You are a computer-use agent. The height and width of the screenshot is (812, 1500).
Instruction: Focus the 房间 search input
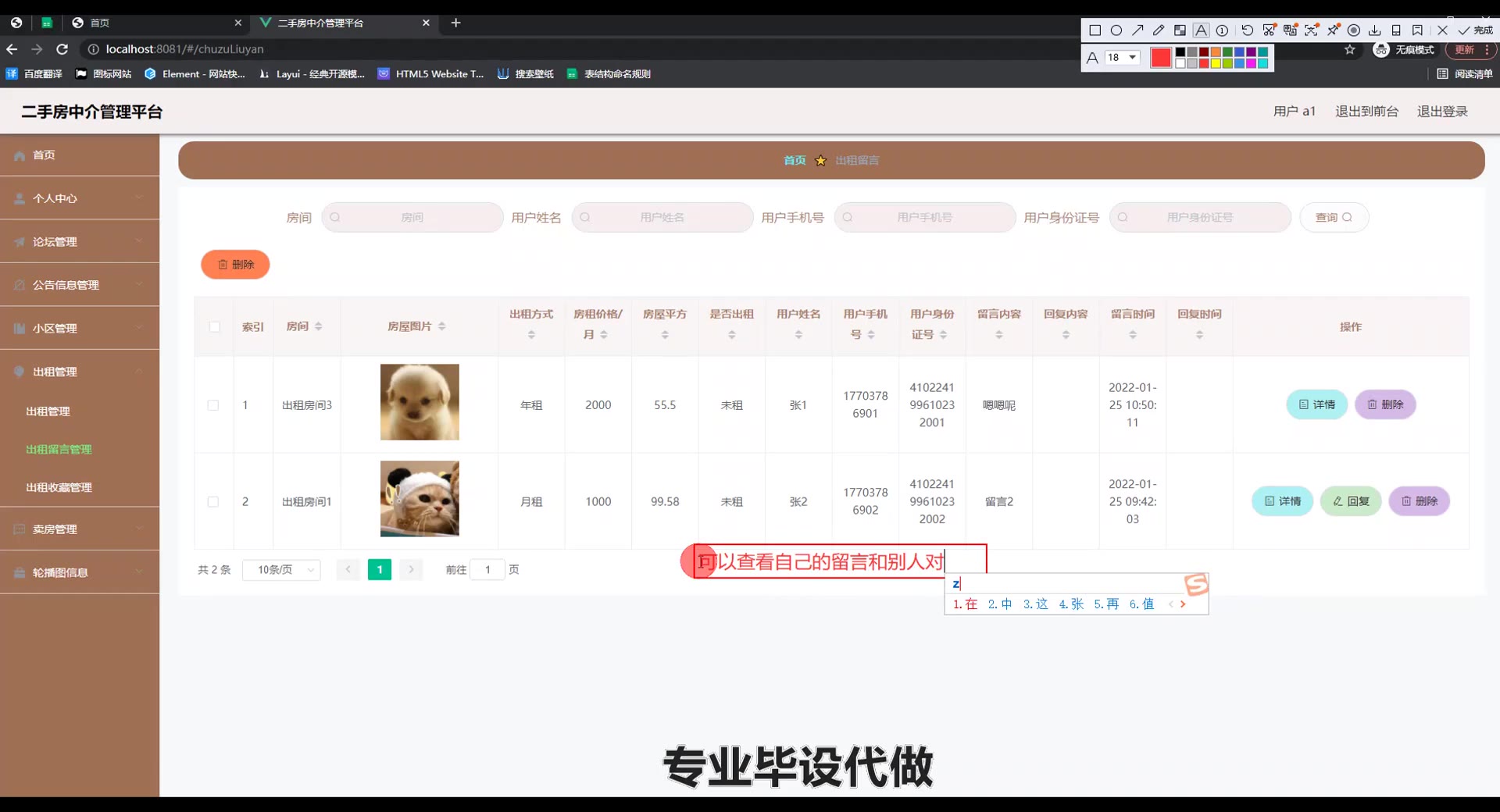pos(412,217)
